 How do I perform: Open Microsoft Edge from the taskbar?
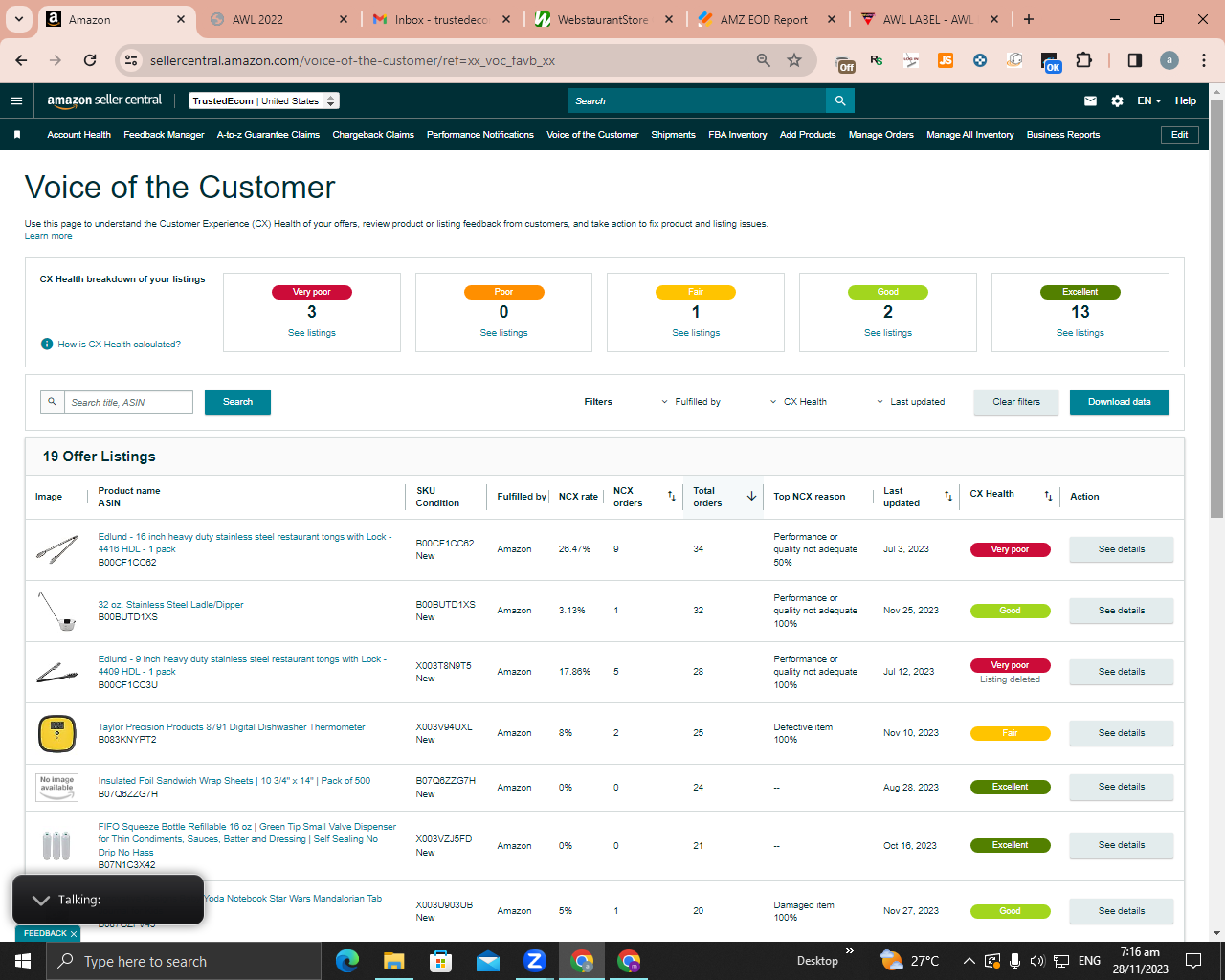[347, 961]
